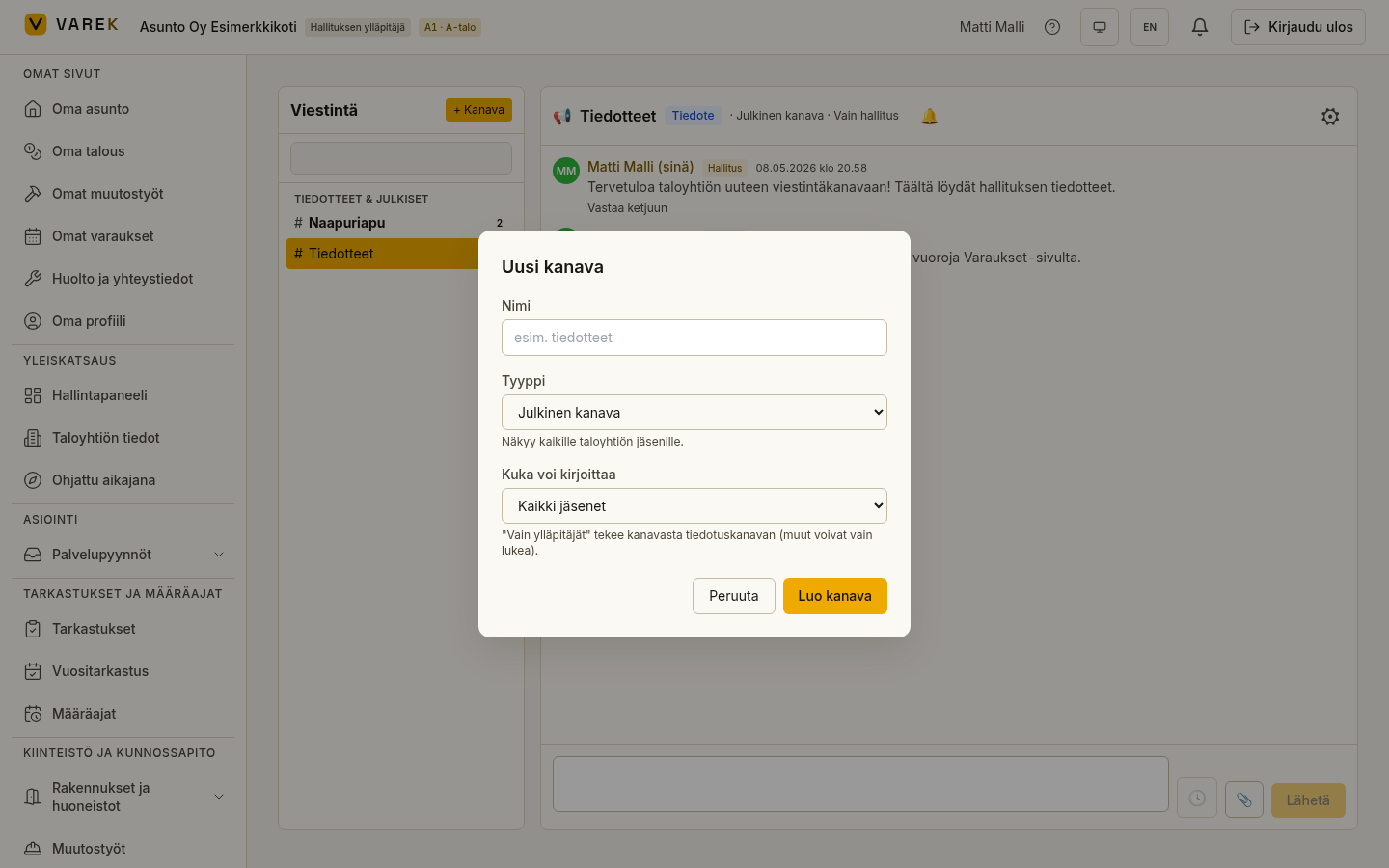Image resolution: width=1389 pixels, height=868 pixels.
Task: Open Oma talous coins icon
Action: [33, 151]
